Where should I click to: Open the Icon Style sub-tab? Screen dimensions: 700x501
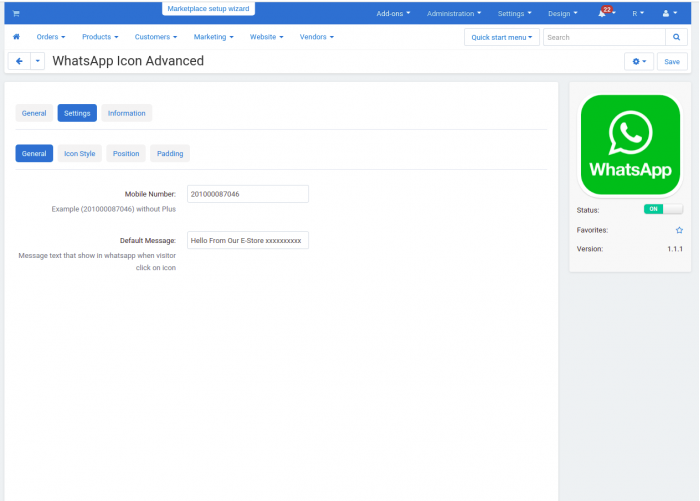click(x=79, y=153)
